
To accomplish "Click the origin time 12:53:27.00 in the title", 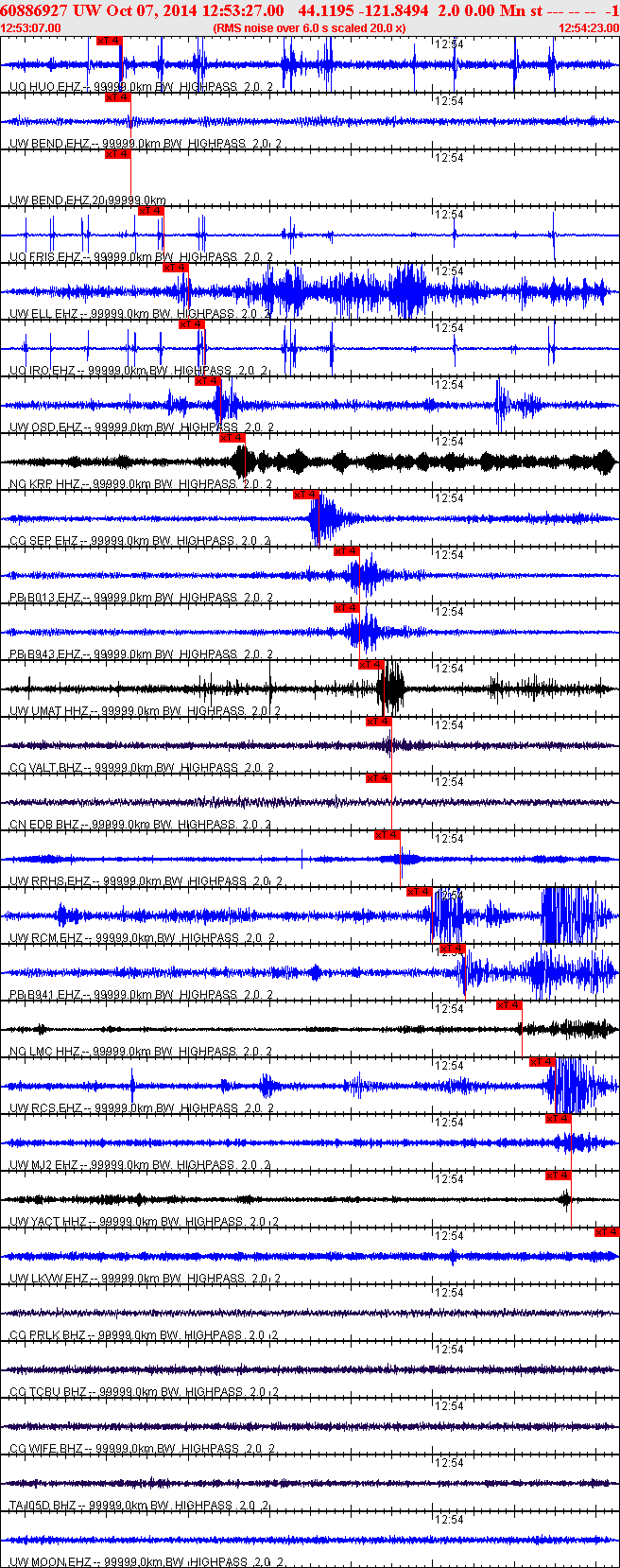I will click(x=243, y=10).
